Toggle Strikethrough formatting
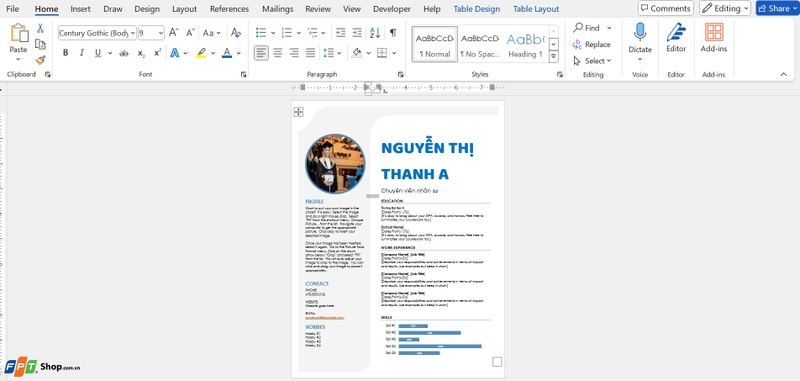800x381 pixels. click(x=123, y=53)
